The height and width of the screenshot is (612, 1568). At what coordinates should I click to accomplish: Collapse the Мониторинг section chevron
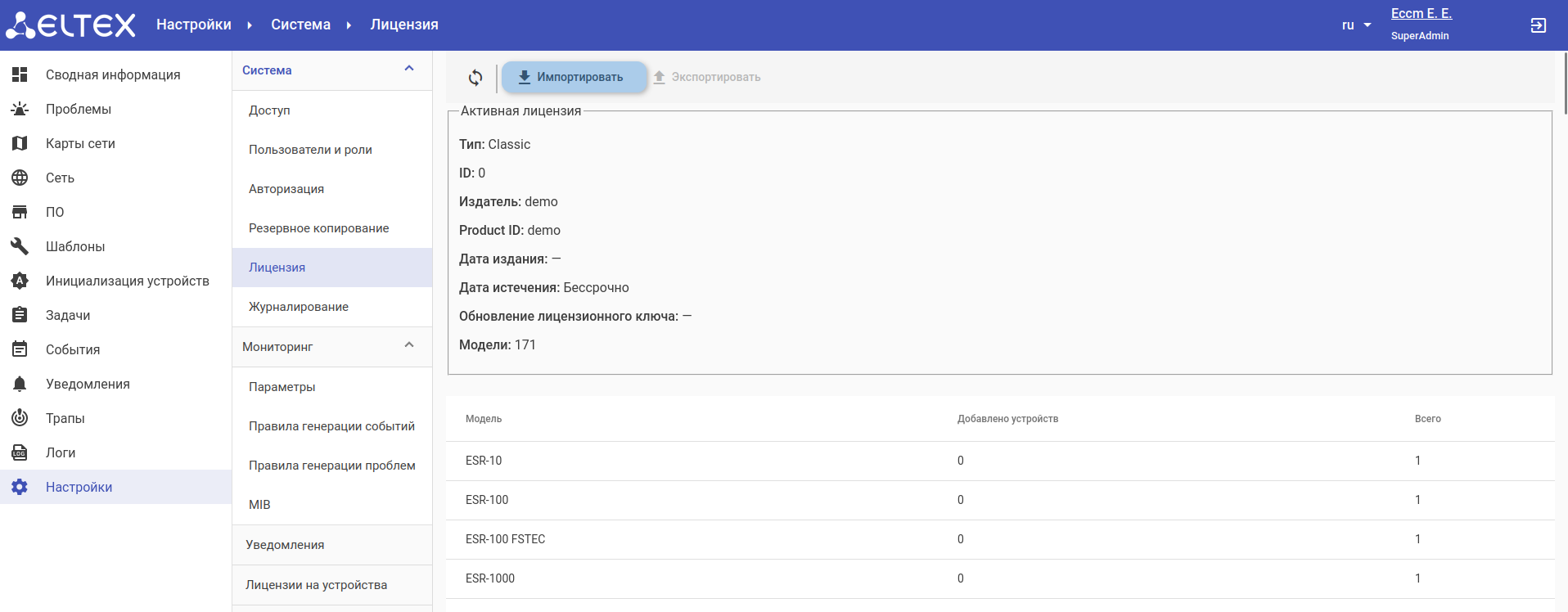[409, 346]
